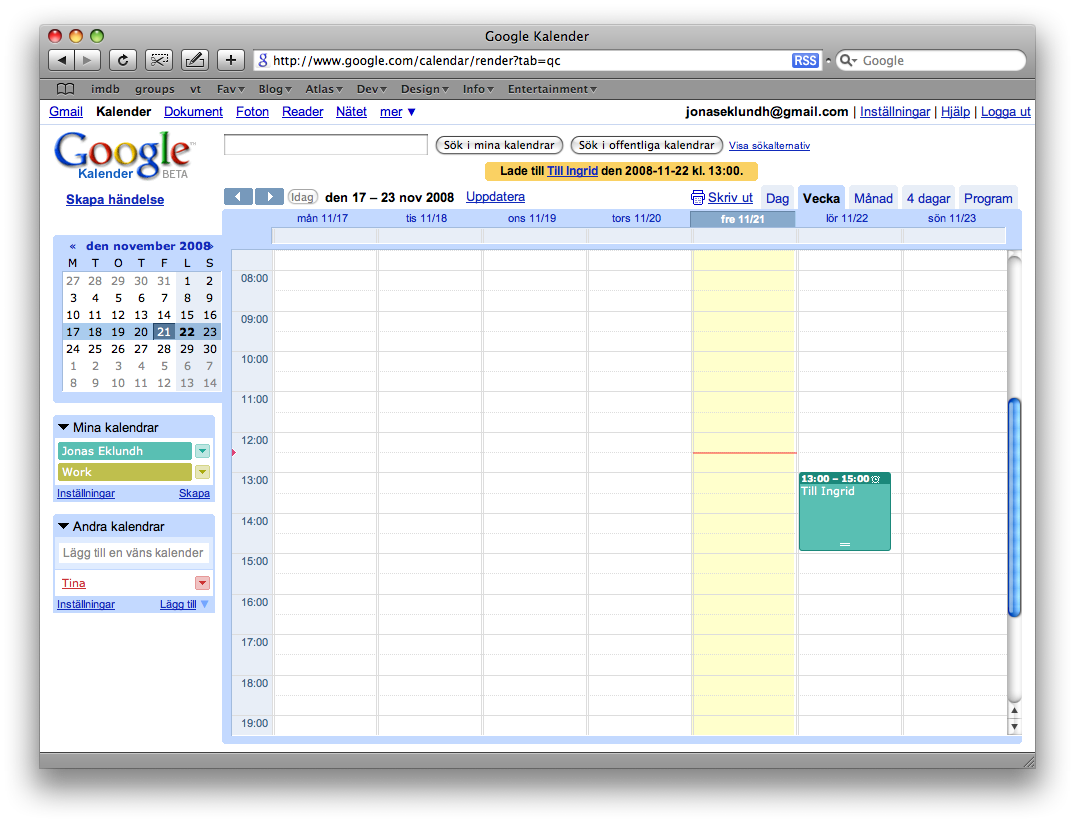Go to previous month in mini calendar
The width and height of the screenshot is (1075, 823).
pyautogui.click(x=73, y=246)
